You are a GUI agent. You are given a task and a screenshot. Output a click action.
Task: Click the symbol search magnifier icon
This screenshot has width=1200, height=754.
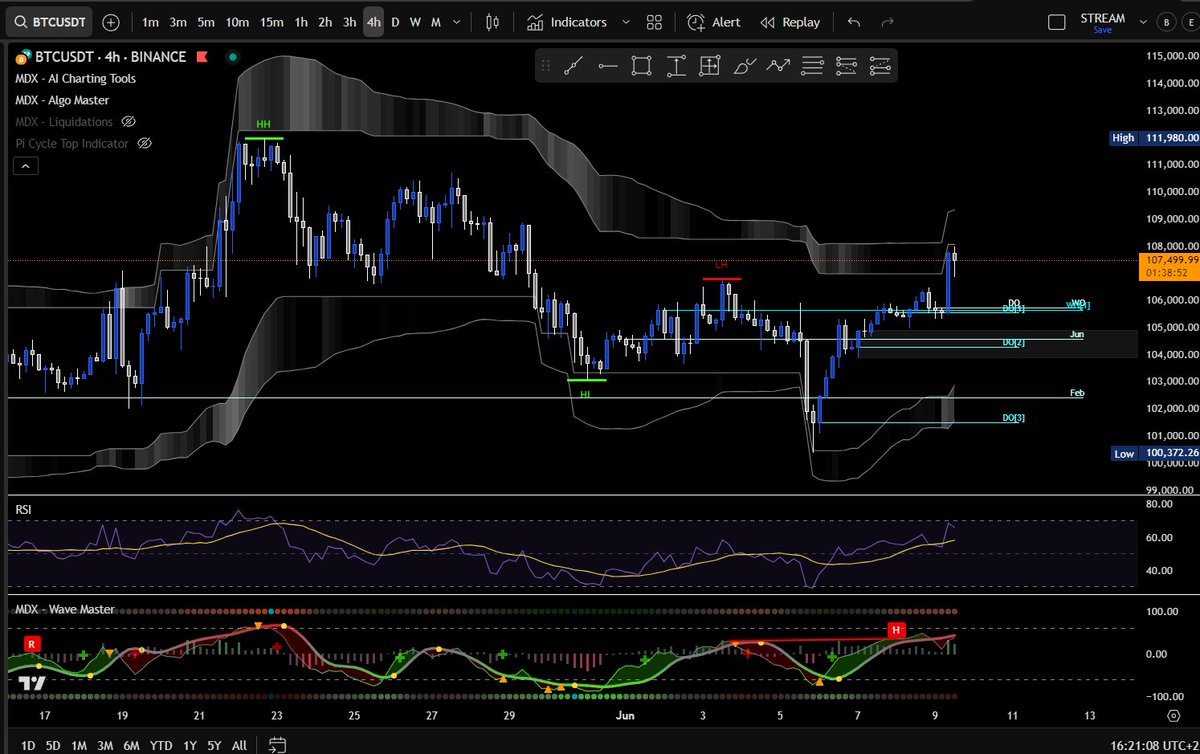coord(20,22)
